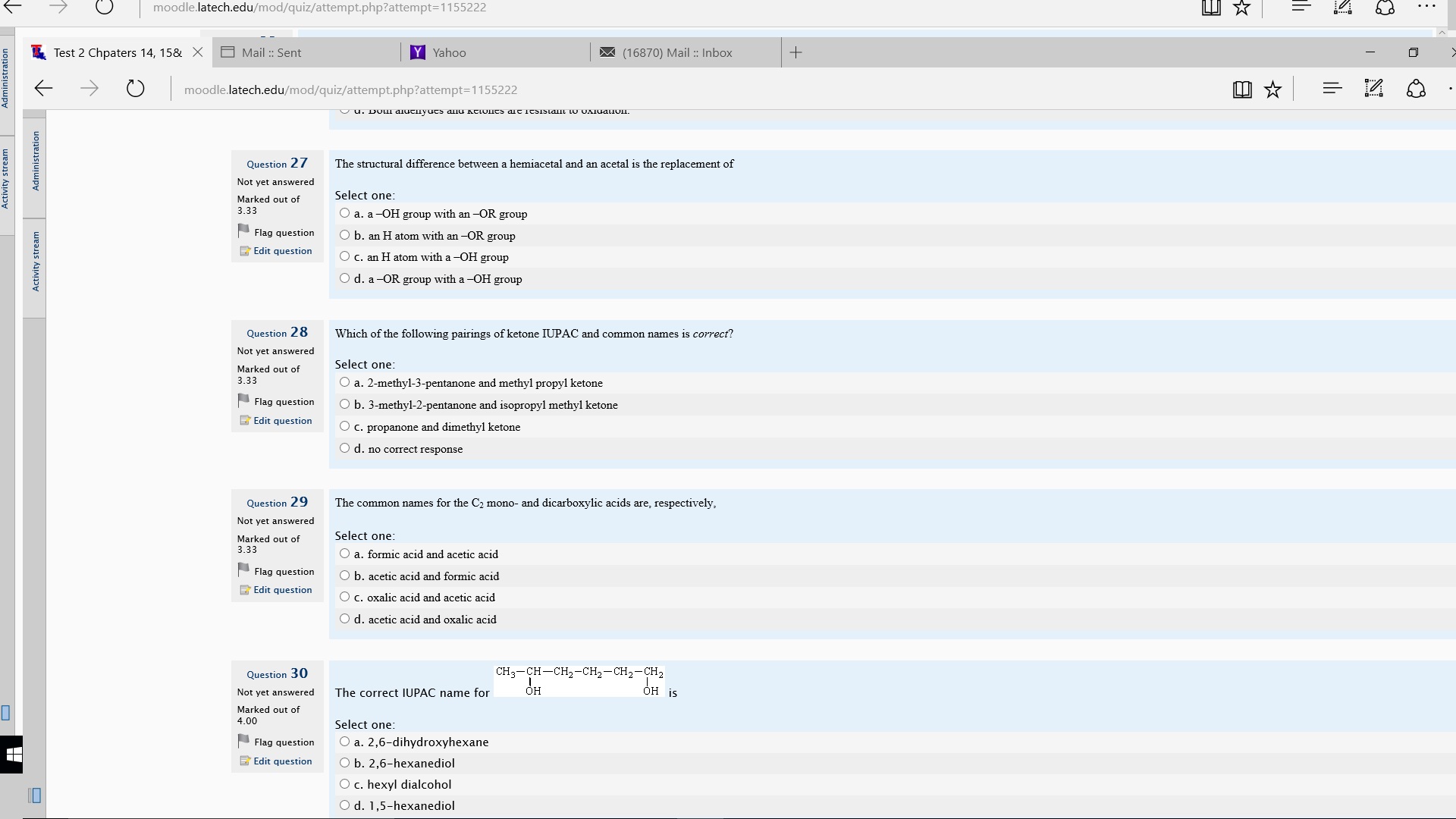
Task: Click Edit question link for Question 29
Action: pyautogui.click(x=283, y=590)
